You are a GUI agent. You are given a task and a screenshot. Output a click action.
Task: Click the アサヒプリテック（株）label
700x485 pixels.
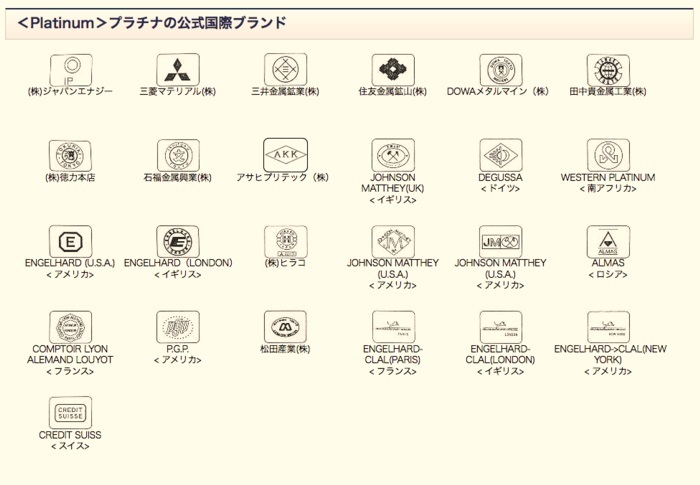pos(283,178)
